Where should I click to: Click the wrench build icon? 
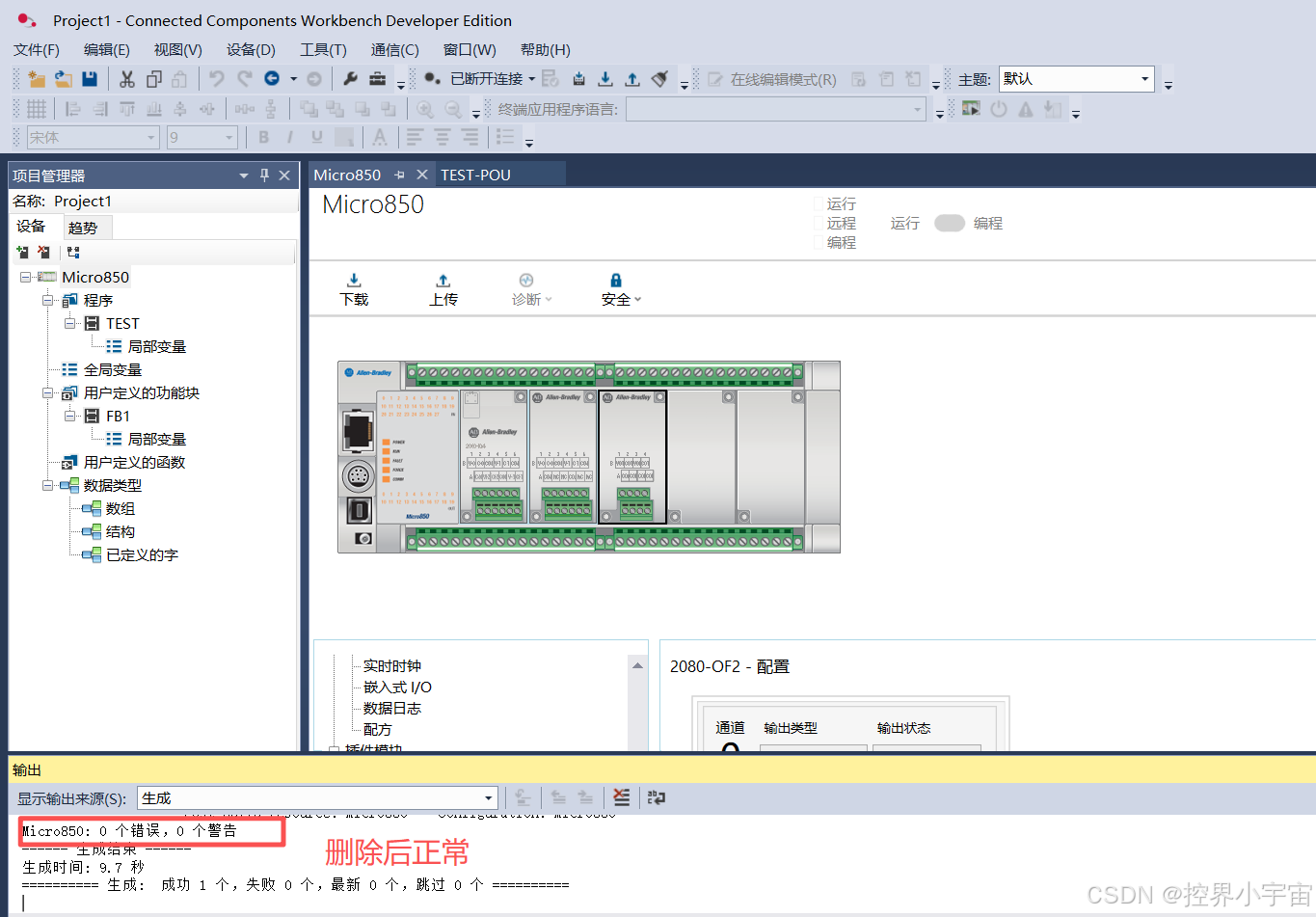[x=351, y=79]
